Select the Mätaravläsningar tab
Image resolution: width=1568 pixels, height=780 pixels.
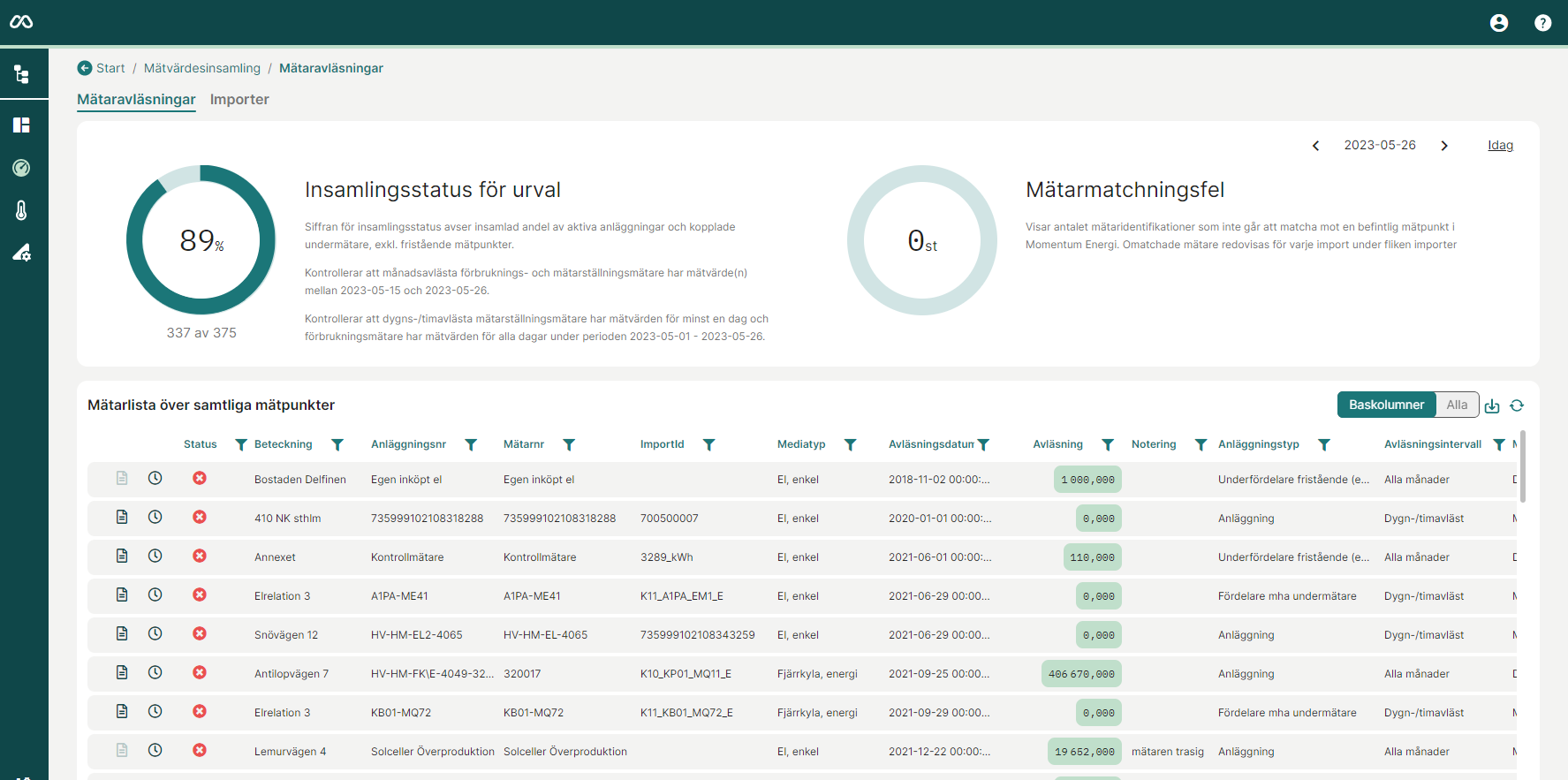tap(136, 100)
